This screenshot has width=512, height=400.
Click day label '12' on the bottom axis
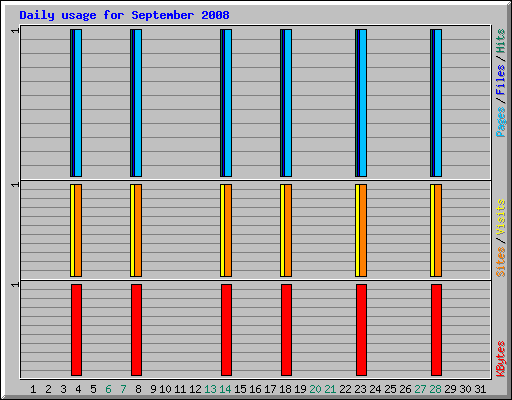pos(195,389)
